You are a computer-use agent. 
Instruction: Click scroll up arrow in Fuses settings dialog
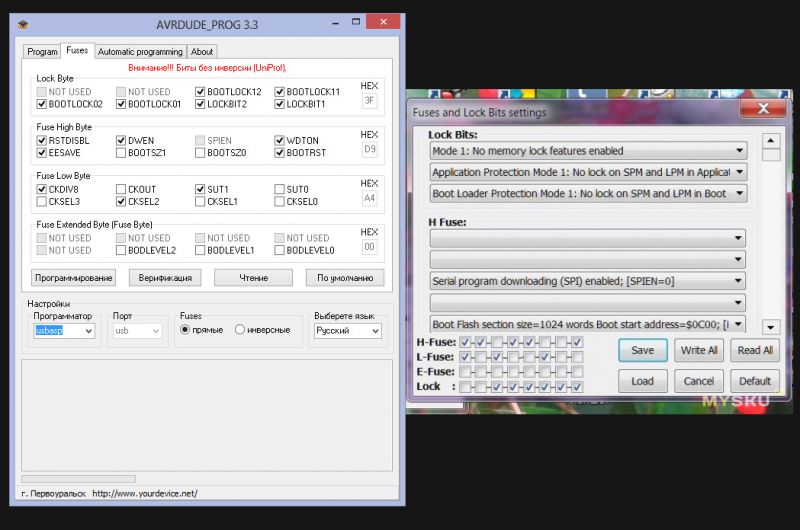point(770,141)
